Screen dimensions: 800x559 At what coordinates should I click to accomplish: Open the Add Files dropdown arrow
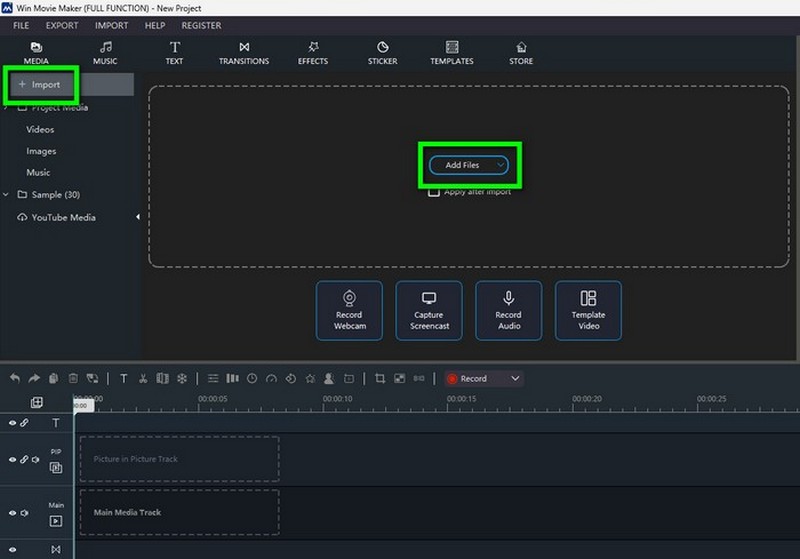tap(501, 165)
